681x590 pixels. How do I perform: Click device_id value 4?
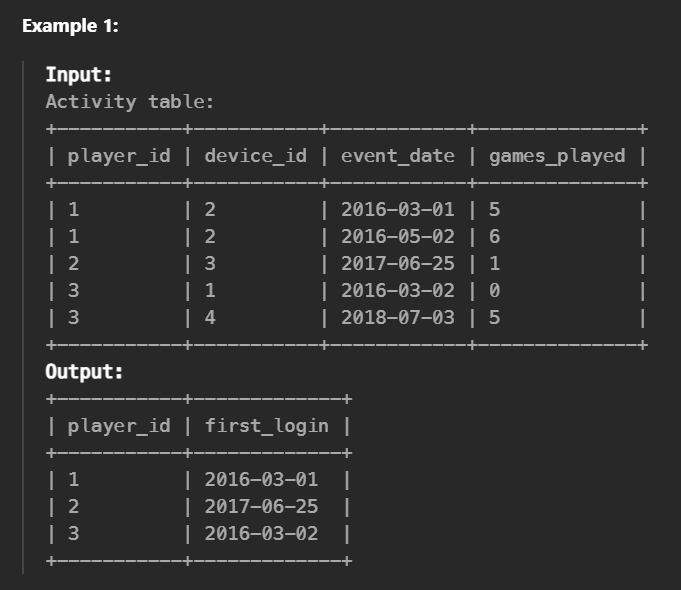(210, 318)
